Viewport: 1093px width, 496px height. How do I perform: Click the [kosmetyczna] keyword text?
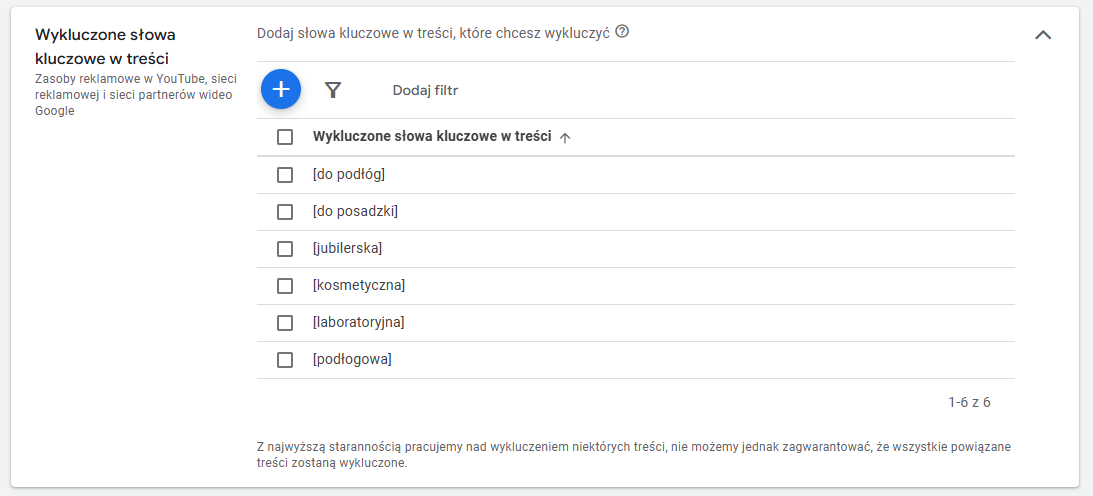tap(358, 286)
